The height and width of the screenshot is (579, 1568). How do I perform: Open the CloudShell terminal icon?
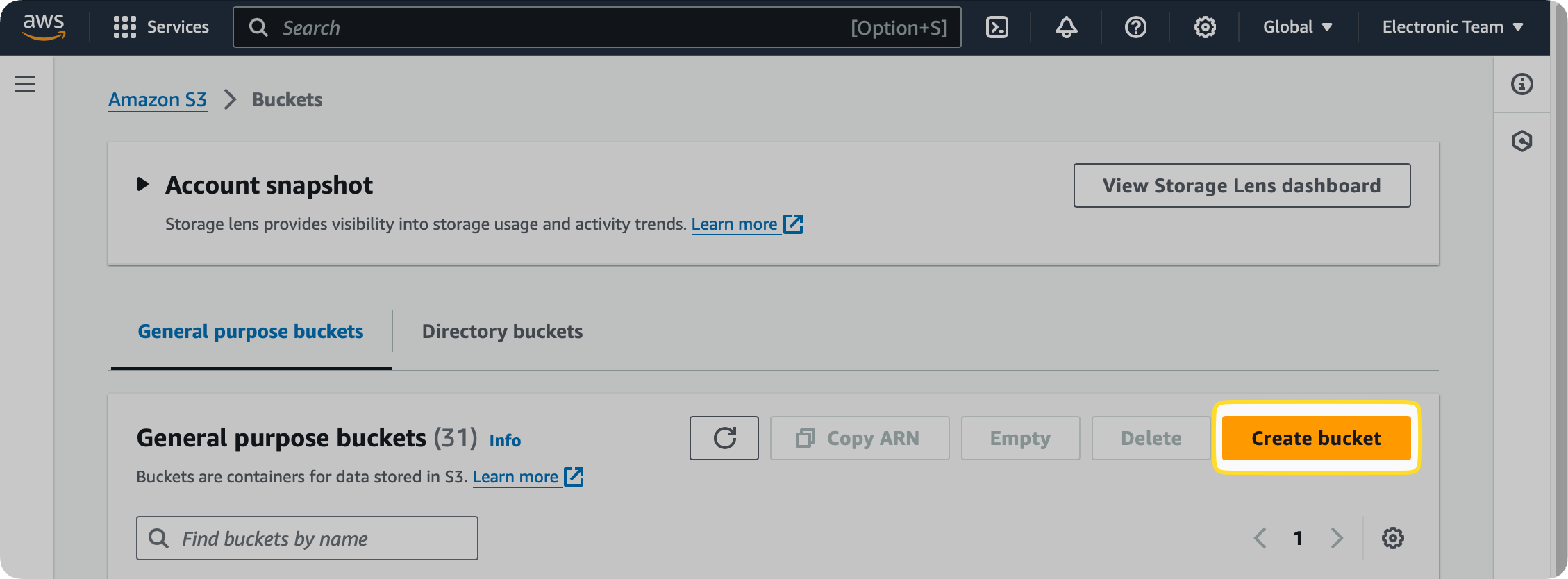point(996,27)
